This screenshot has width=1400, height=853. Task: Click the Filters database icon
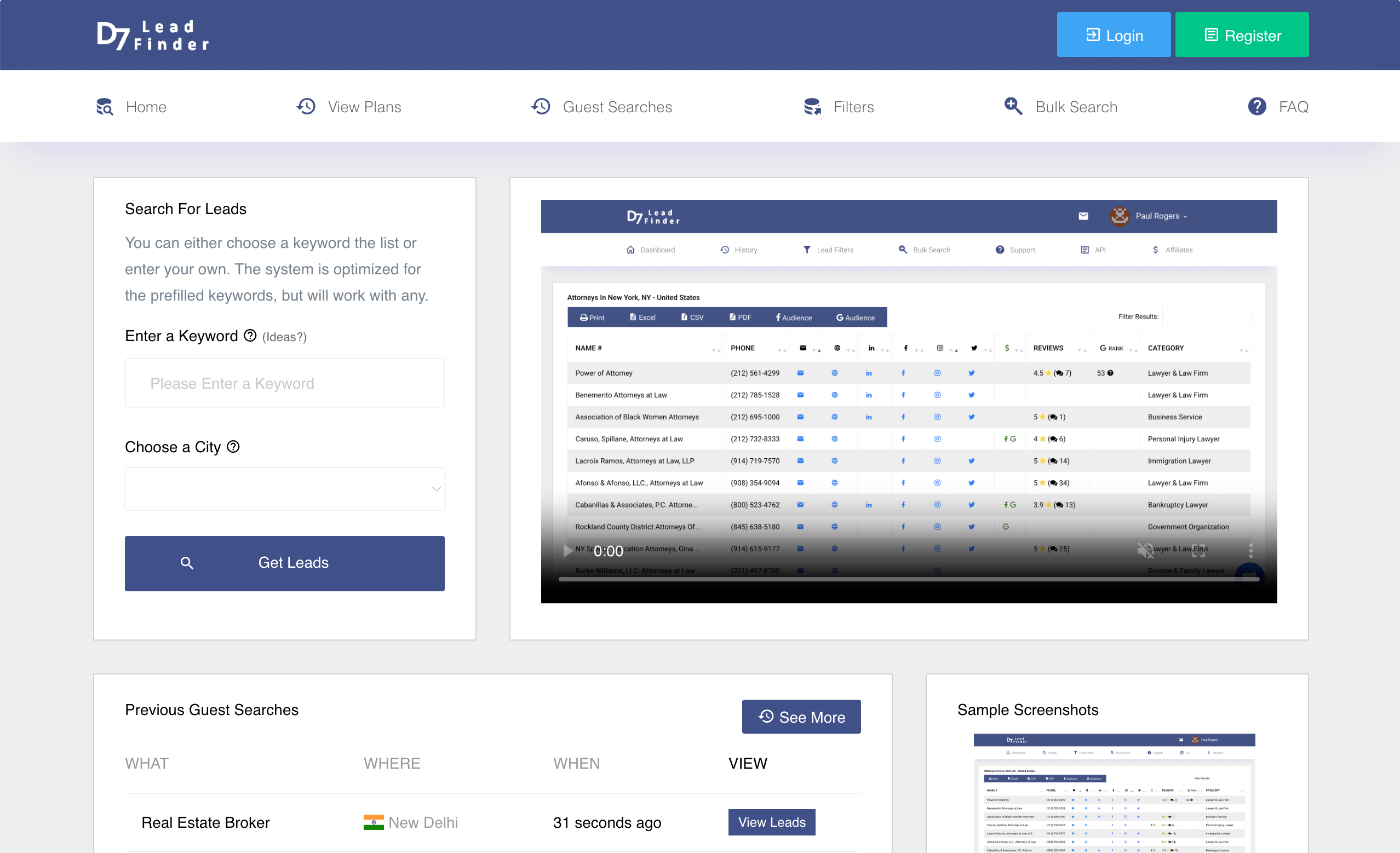click(812, 106)
